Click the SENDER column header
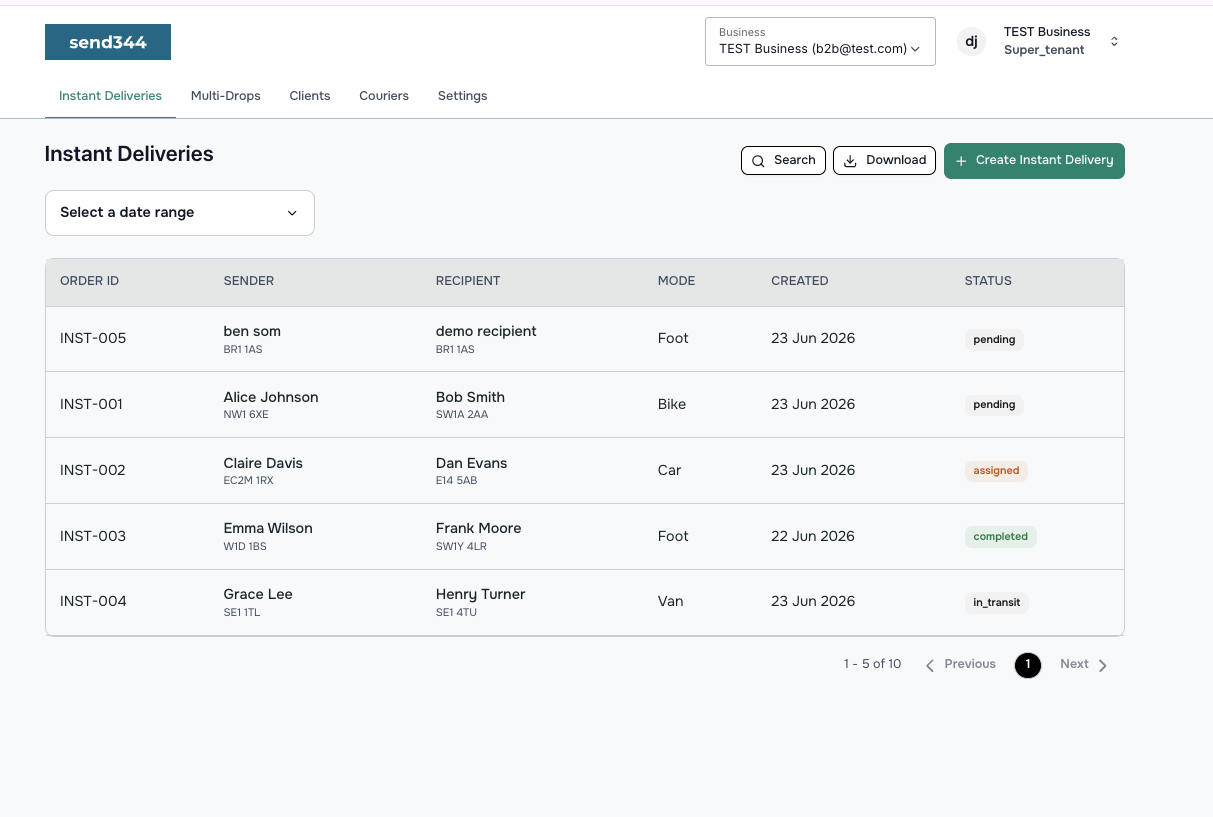The width and height of the screenshot is (1213, 817). 249,281
